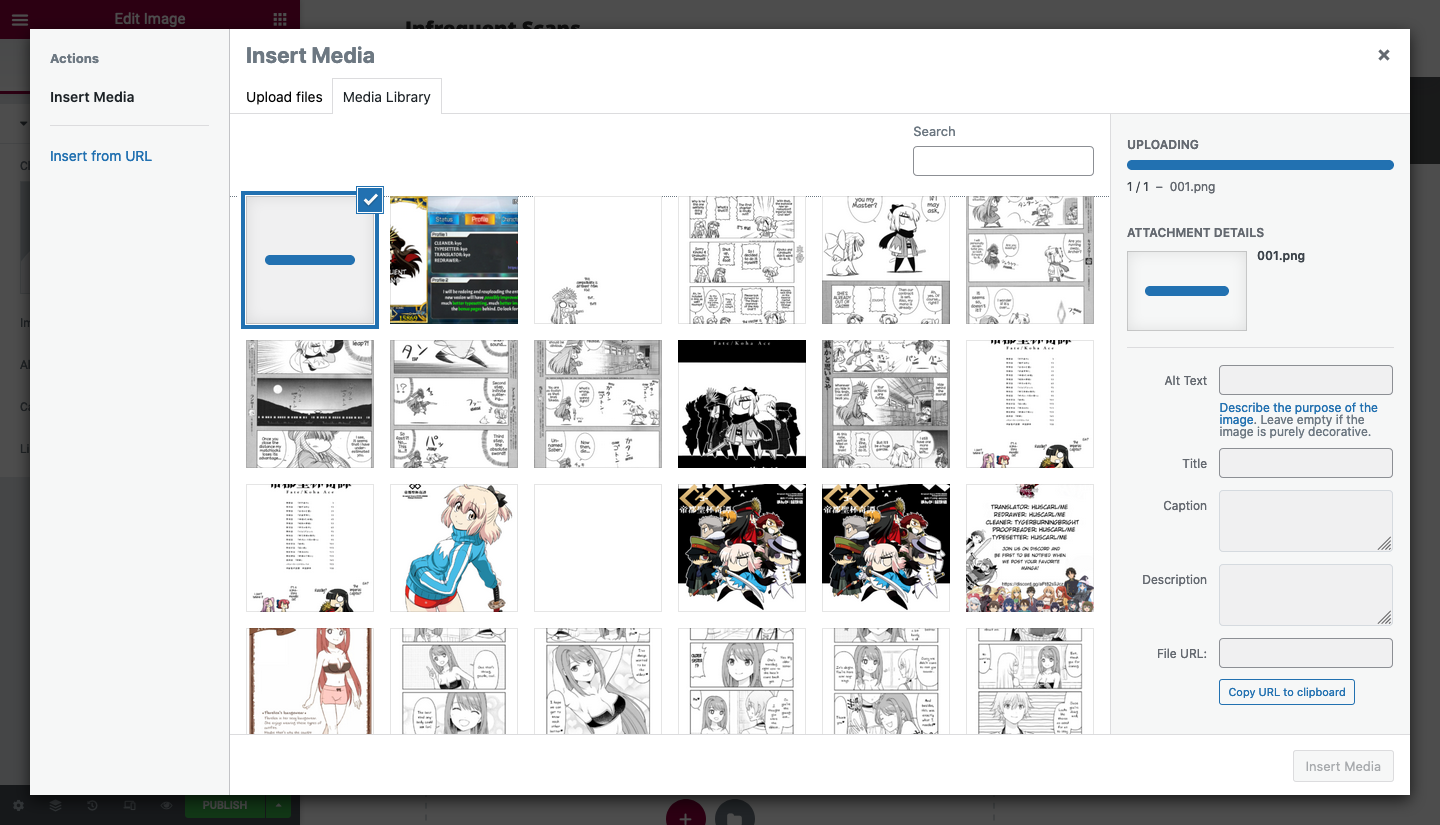
Task: Select the Translator credits page thumbnail
Action: (1030, 548)
